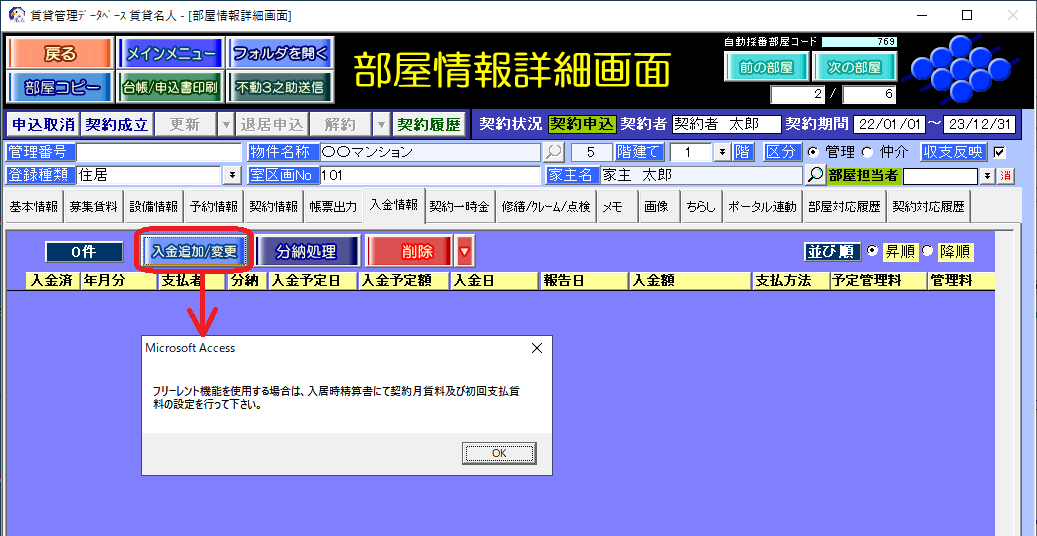
Task: Expand the 登録種類 dropdown
Action: tap(233, 175)
